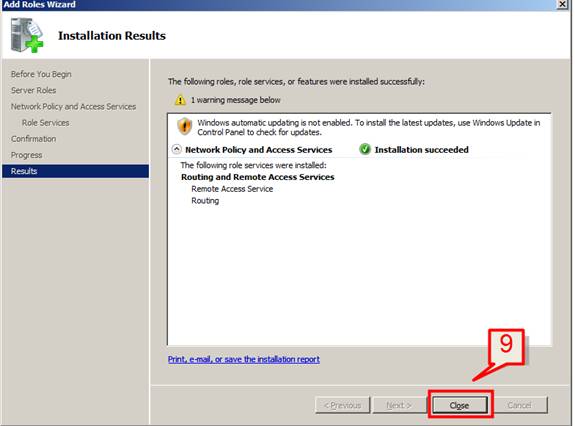Screen dimensions: 575x426
Task: Select Before You Begin step in sidebar
Action: tap(41, 74)
